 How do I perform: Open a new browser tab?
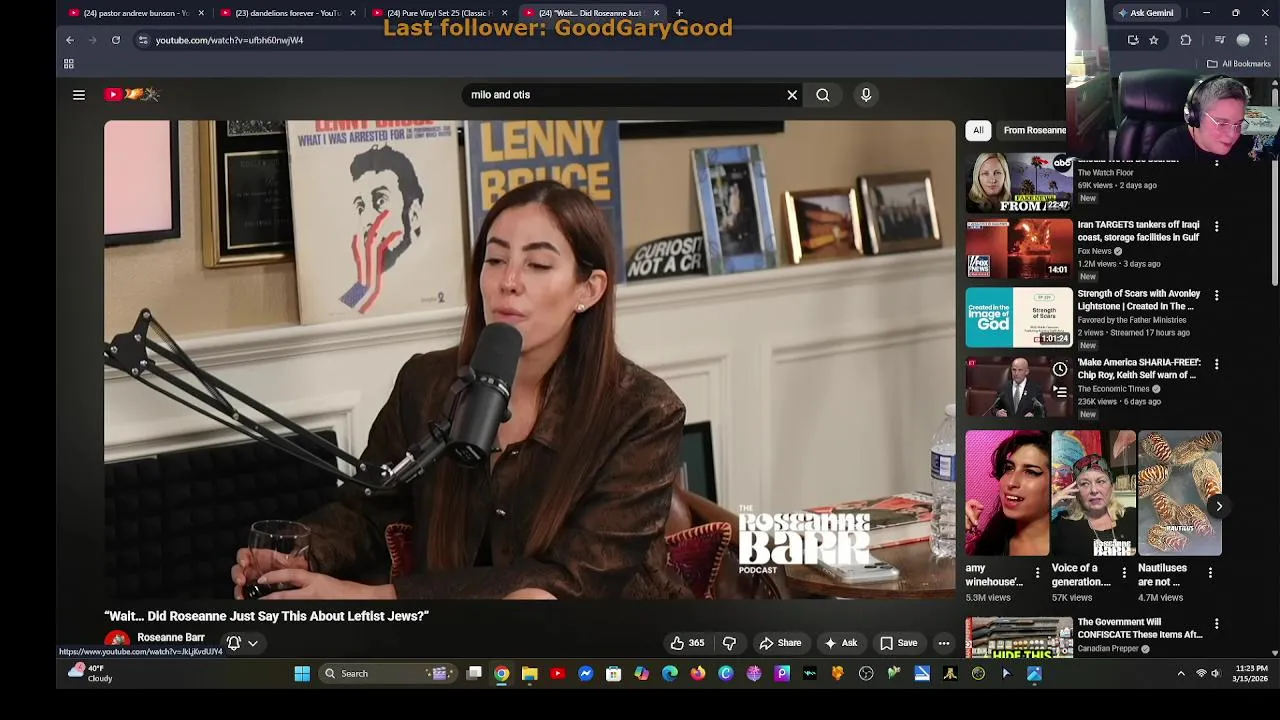tap(679, 13)
